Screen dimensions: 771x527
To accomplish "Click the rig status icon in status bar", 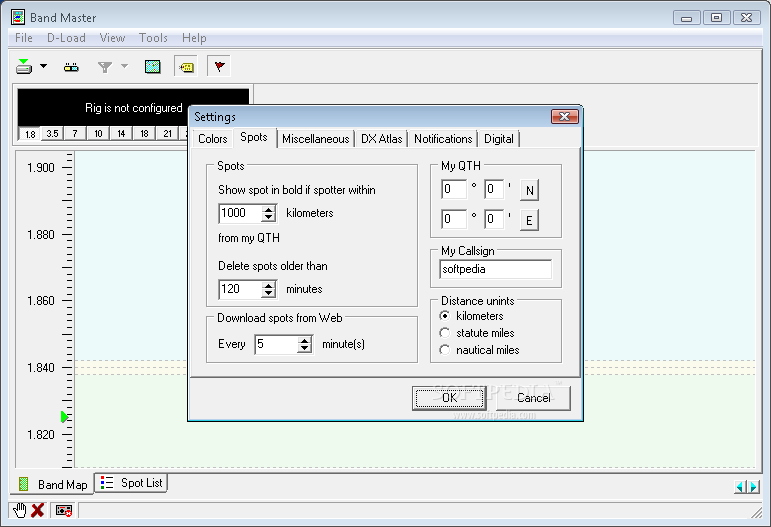I will coord(64,511).
